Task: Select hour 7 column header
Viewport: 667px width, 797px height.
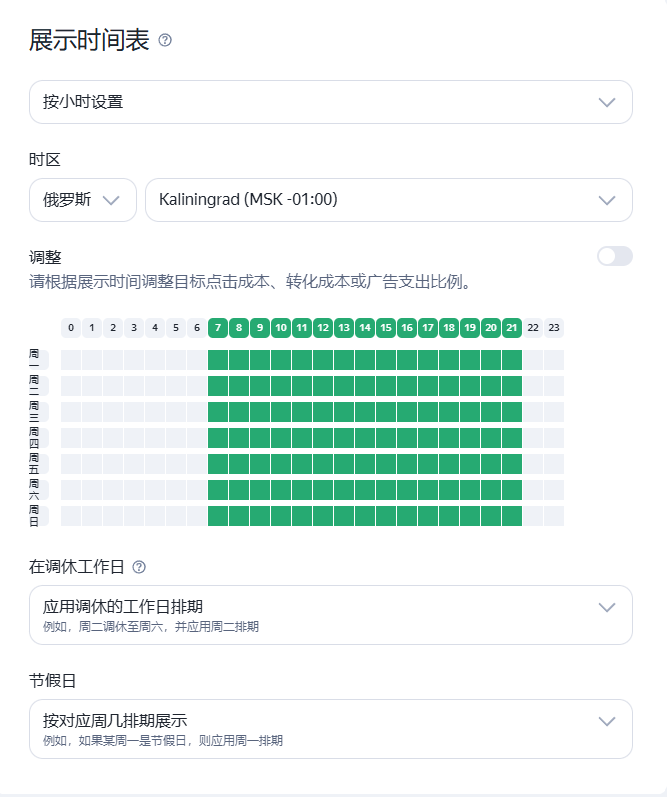Action: coord(218,328)
